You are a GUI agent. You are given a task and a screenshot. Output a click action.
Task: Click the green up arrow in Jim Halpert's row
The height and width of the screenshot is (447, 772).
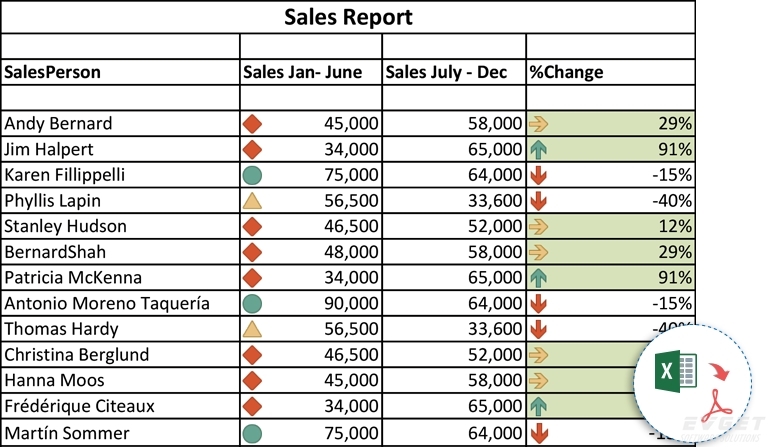tap(540, 150)
